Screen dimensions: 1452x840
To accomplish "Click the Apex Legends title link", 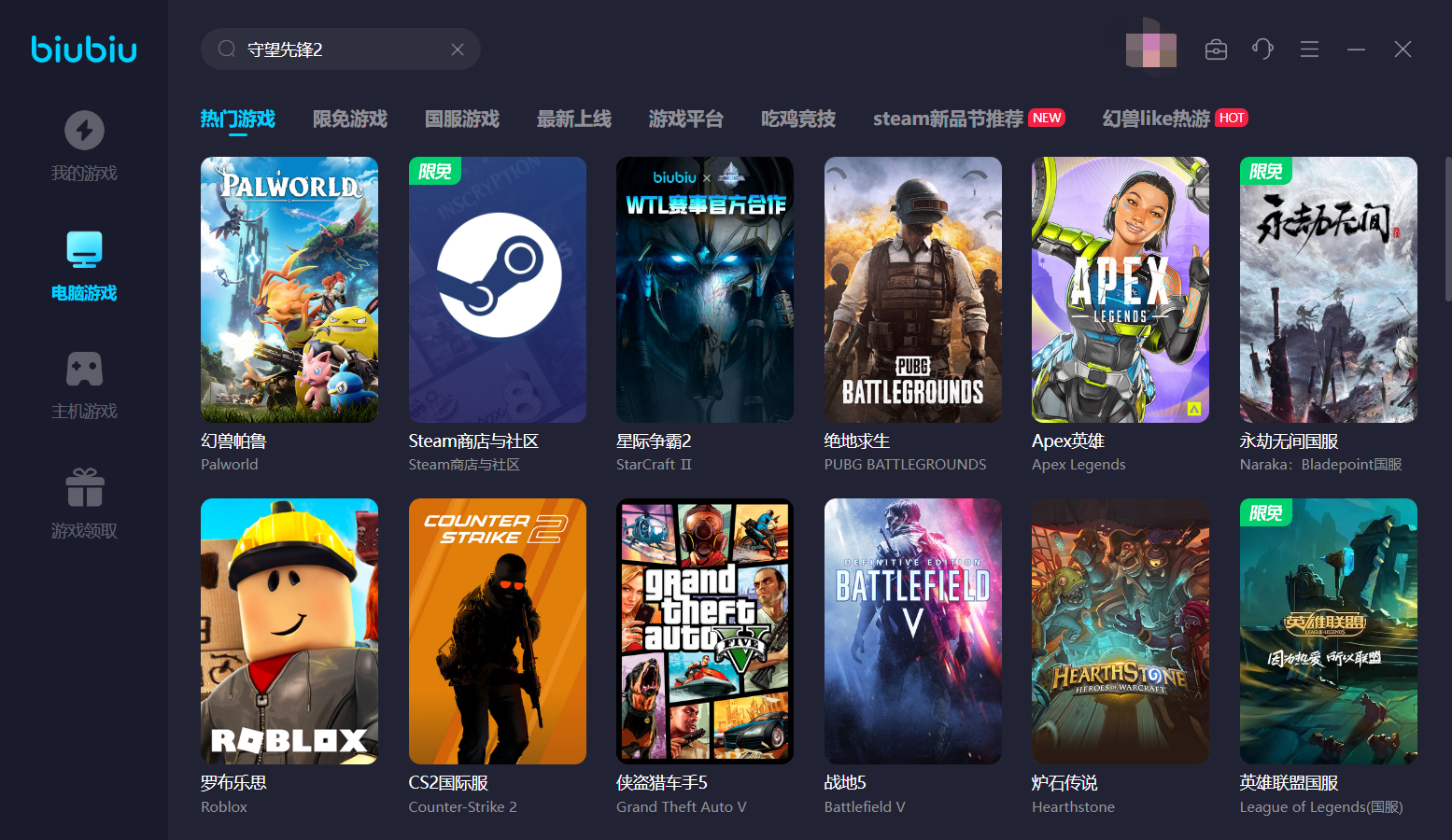I will (x=1067, y=441).
